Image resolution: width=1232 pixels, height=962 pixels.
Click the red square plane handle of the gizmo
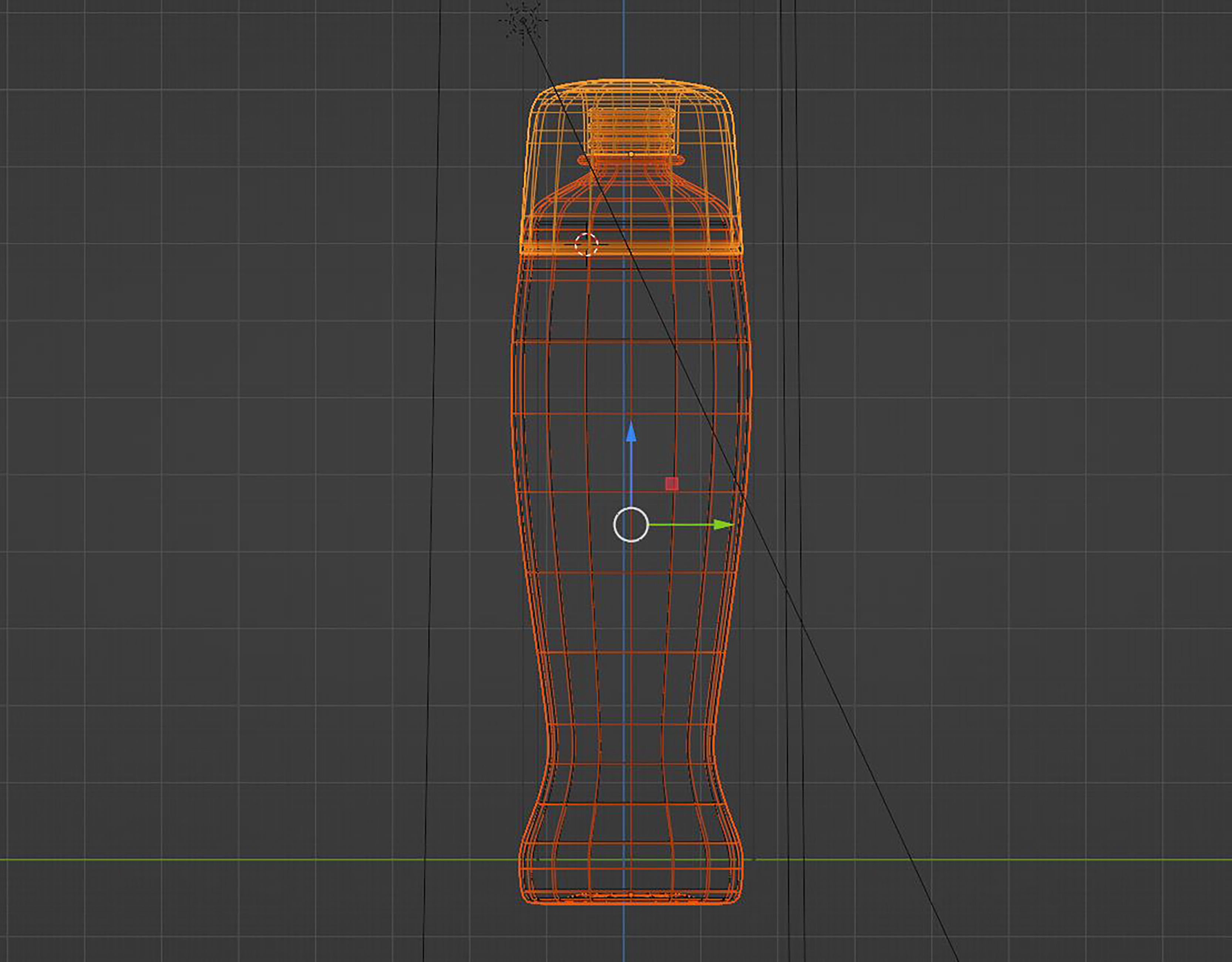pos(671,484)
